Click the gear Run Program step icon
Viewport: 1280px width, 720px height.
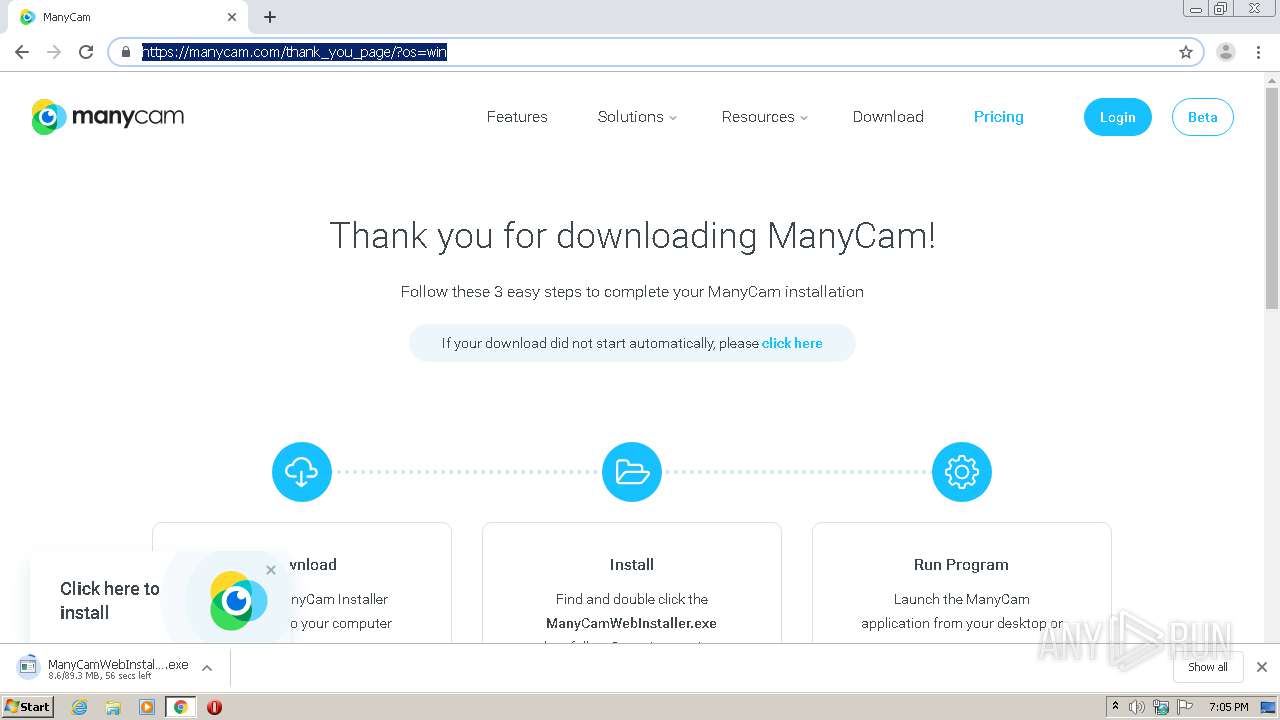[x=962, y=472]
